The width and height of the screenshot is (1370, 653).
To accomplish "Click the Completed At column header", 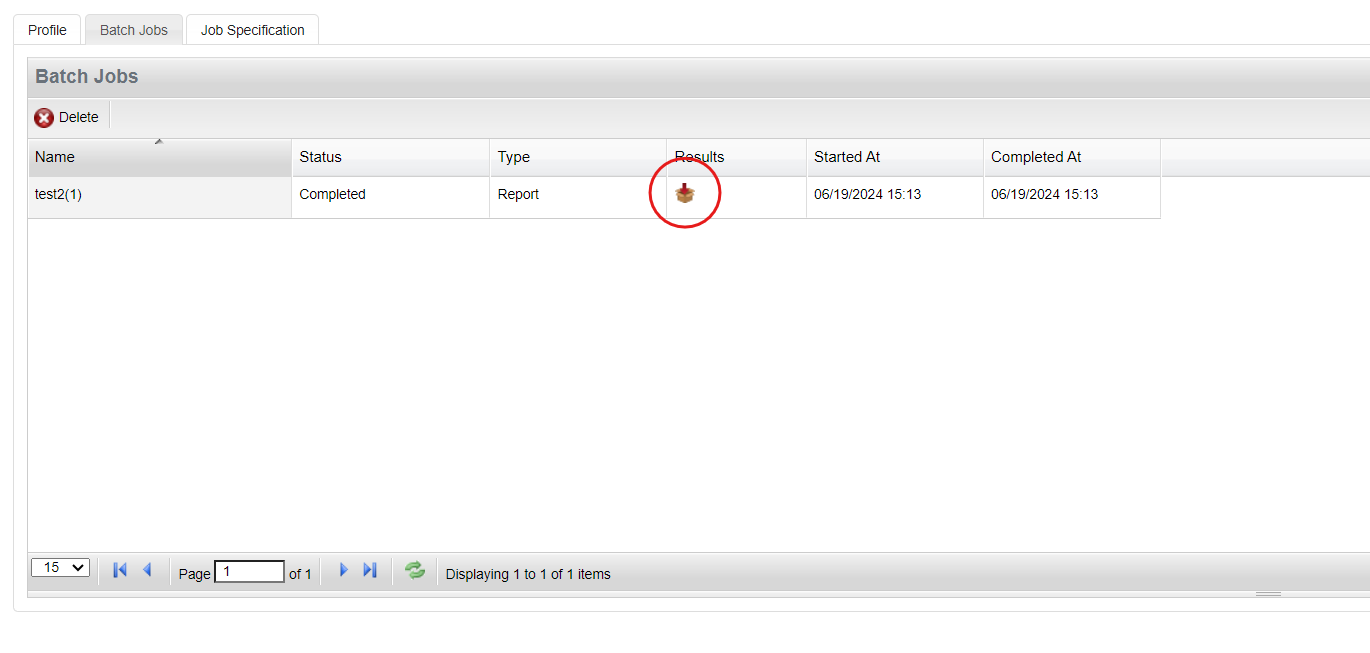I will [x=1035, y=157].
